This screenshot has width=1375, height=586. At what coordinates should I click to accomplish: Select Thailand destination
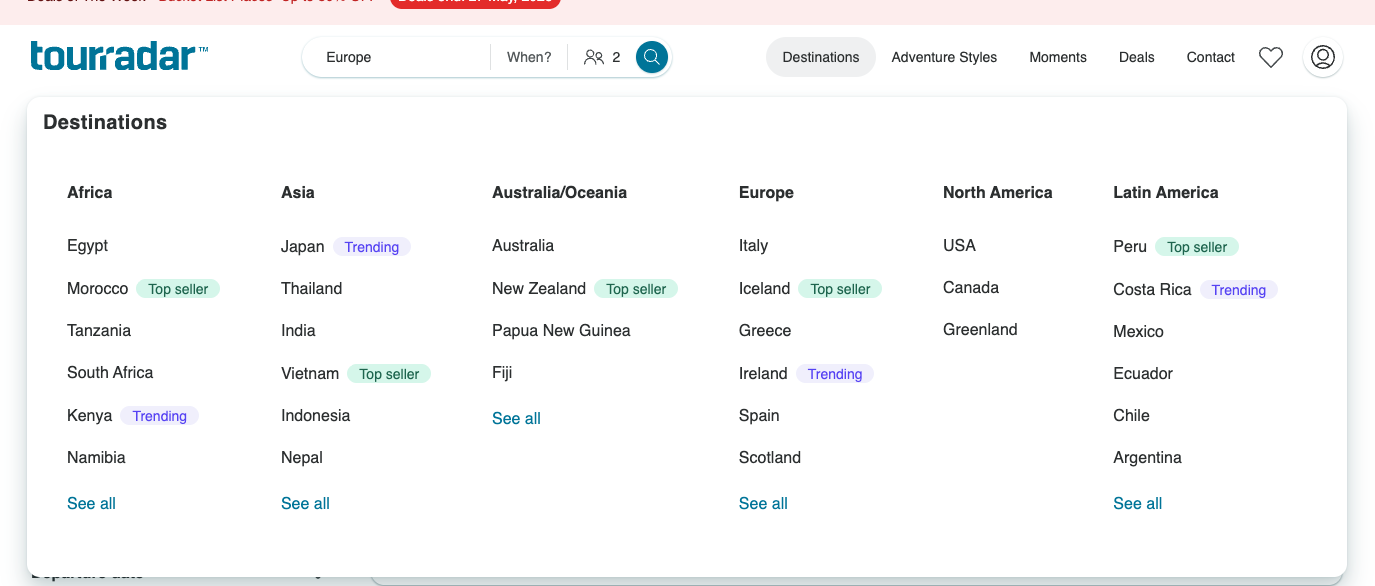tap(311, 288)
